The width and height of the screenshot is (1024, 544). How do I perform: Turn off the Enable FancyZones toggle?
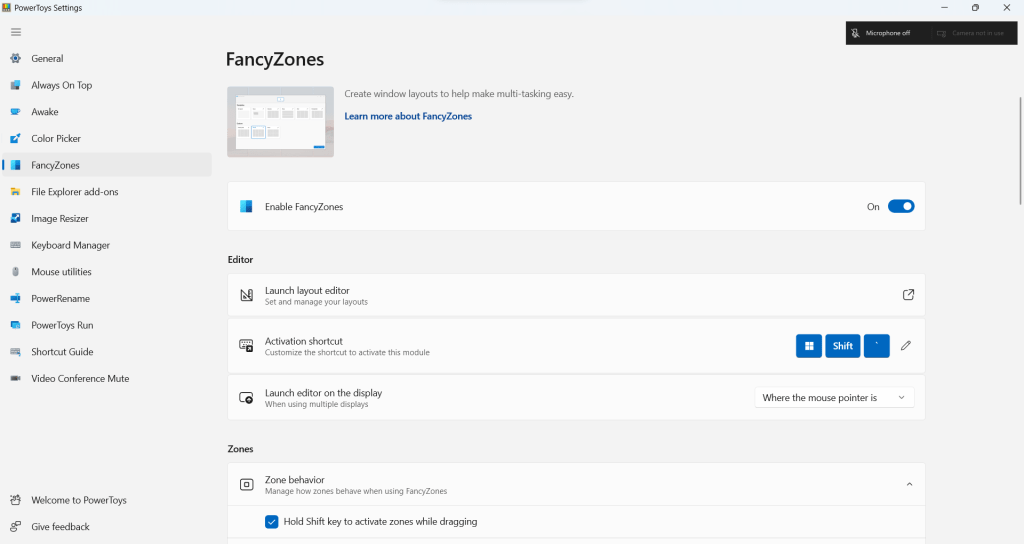pyautogui.click(x=901, y=206)
